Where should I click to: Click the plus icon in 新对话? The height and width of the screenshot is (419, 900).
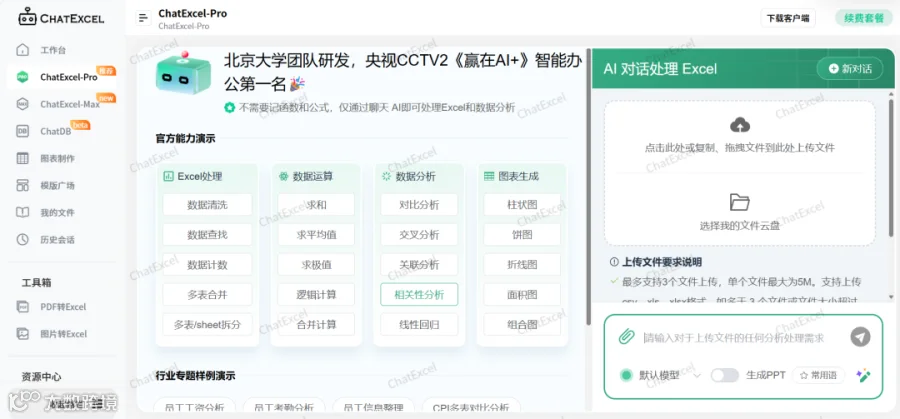click(833, 69)
